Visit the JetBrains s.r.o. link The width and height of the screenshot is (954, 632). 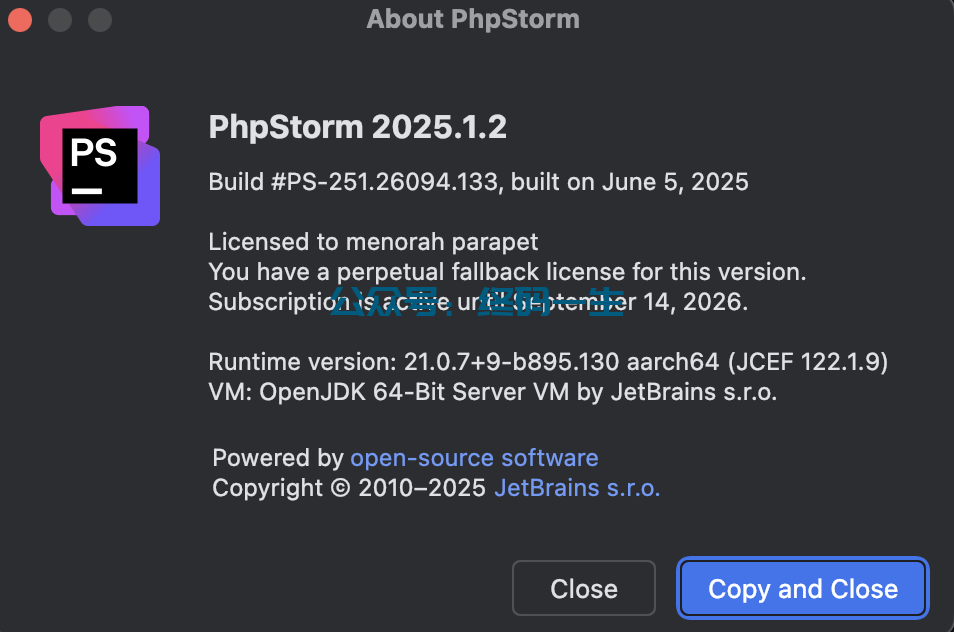click(x=577, y=488)
